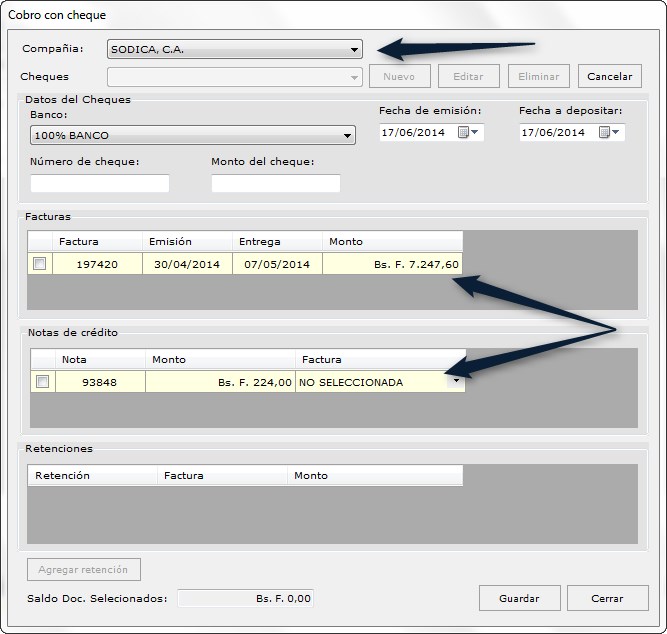The image size is (667, 634).
Task: Click Factura header in Retenciones
Action: (x=222, y=475)
